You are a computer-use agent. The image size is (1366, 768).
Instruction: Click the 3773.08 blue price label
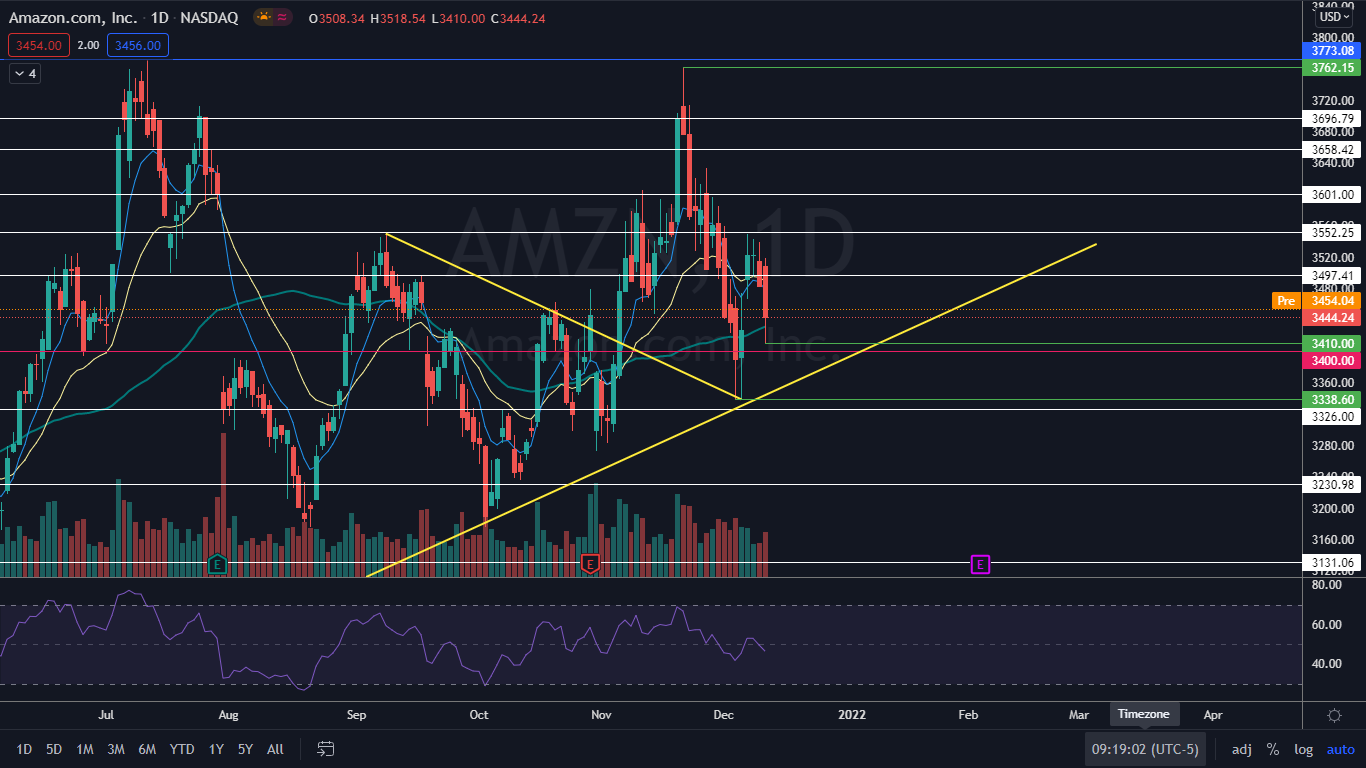coord(1333,51)
